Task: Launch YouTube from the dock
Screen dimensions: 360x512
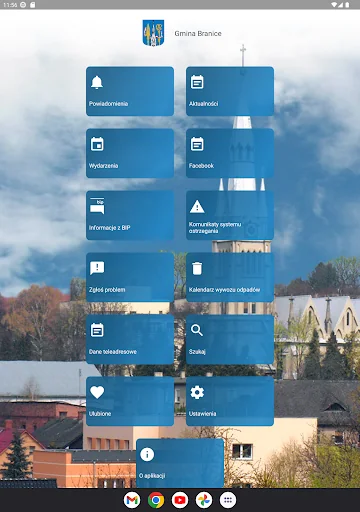Action: click(180, 500)
